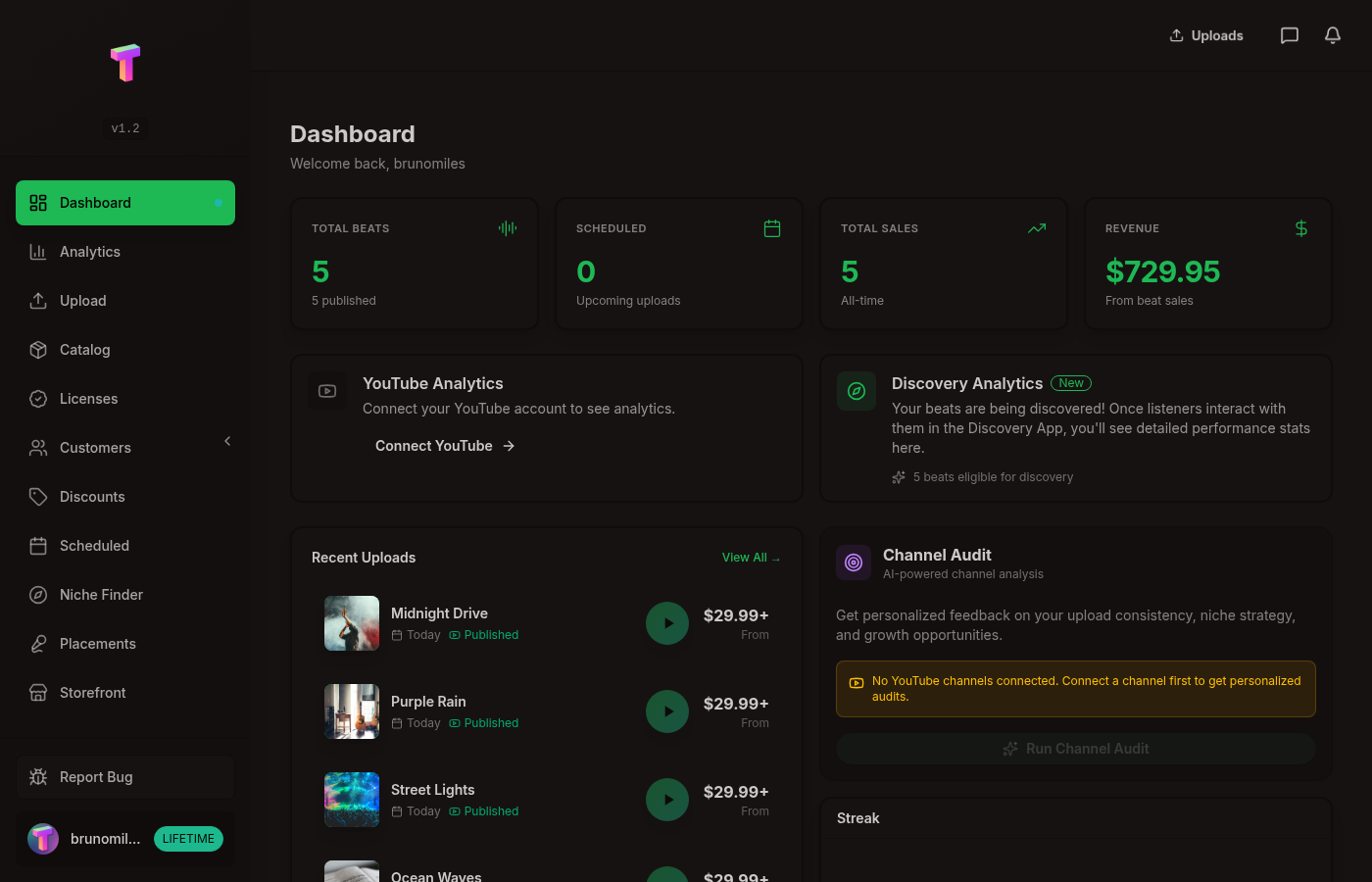Open the chat/messages icon in top bar

tap(1289, 35)
